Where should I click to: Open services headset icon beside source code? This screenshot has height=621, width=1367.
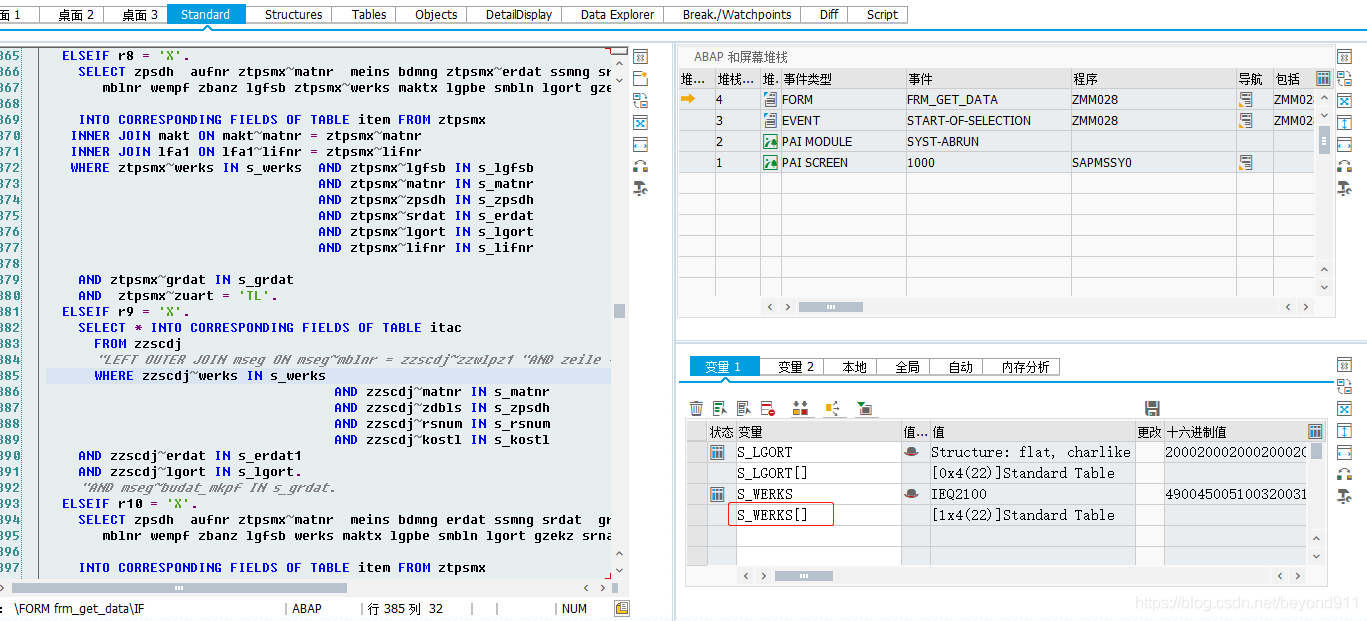tap(641, 166)
